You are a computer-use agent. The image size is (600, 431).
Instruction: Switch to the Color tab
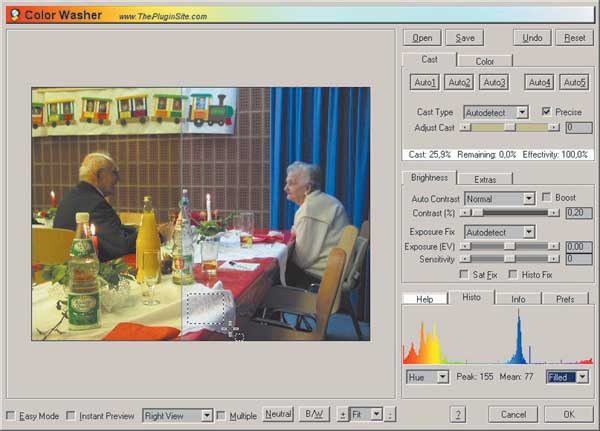(485, 61)
